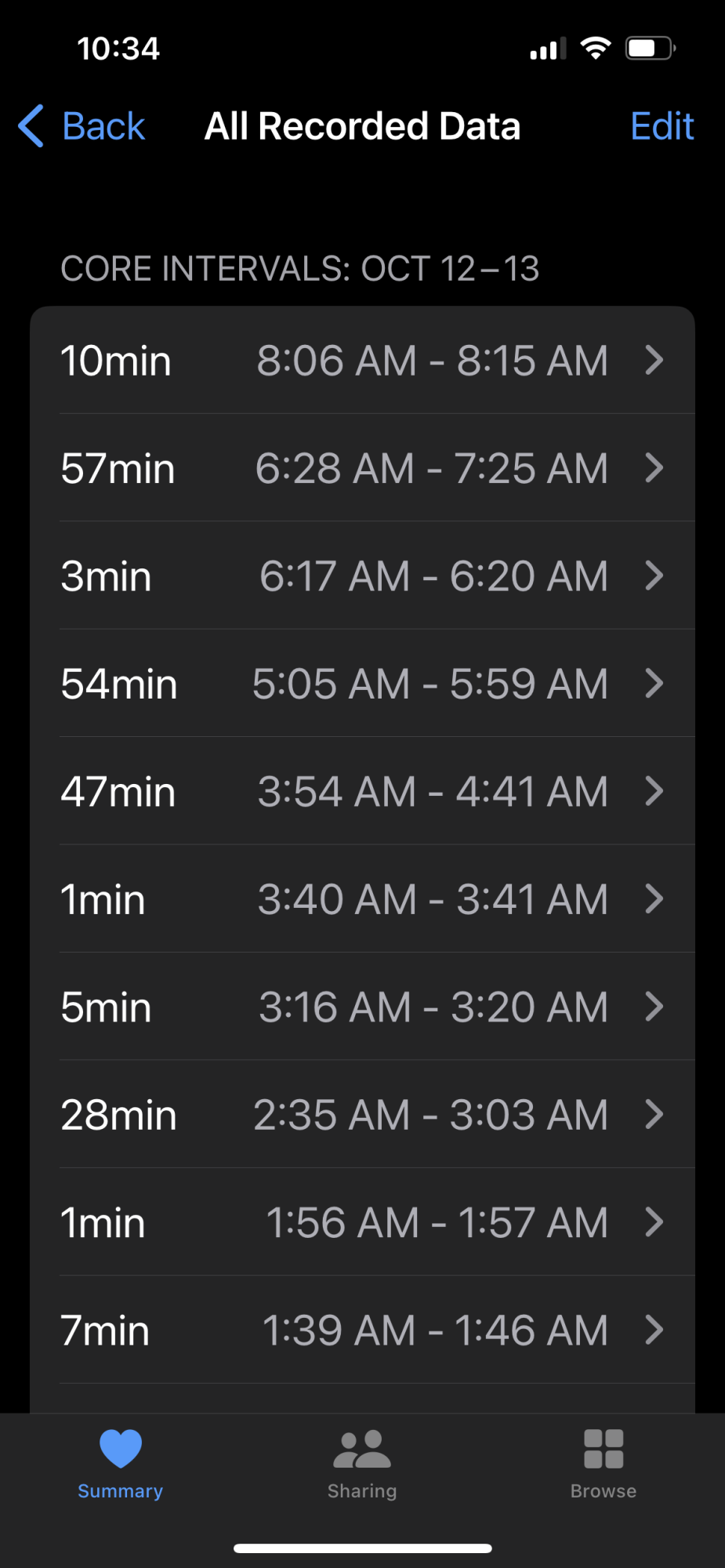Open chevron for 8:06 AM - 8:15 AM
The width and height of the screenshot is (725, 1568).
654,361
